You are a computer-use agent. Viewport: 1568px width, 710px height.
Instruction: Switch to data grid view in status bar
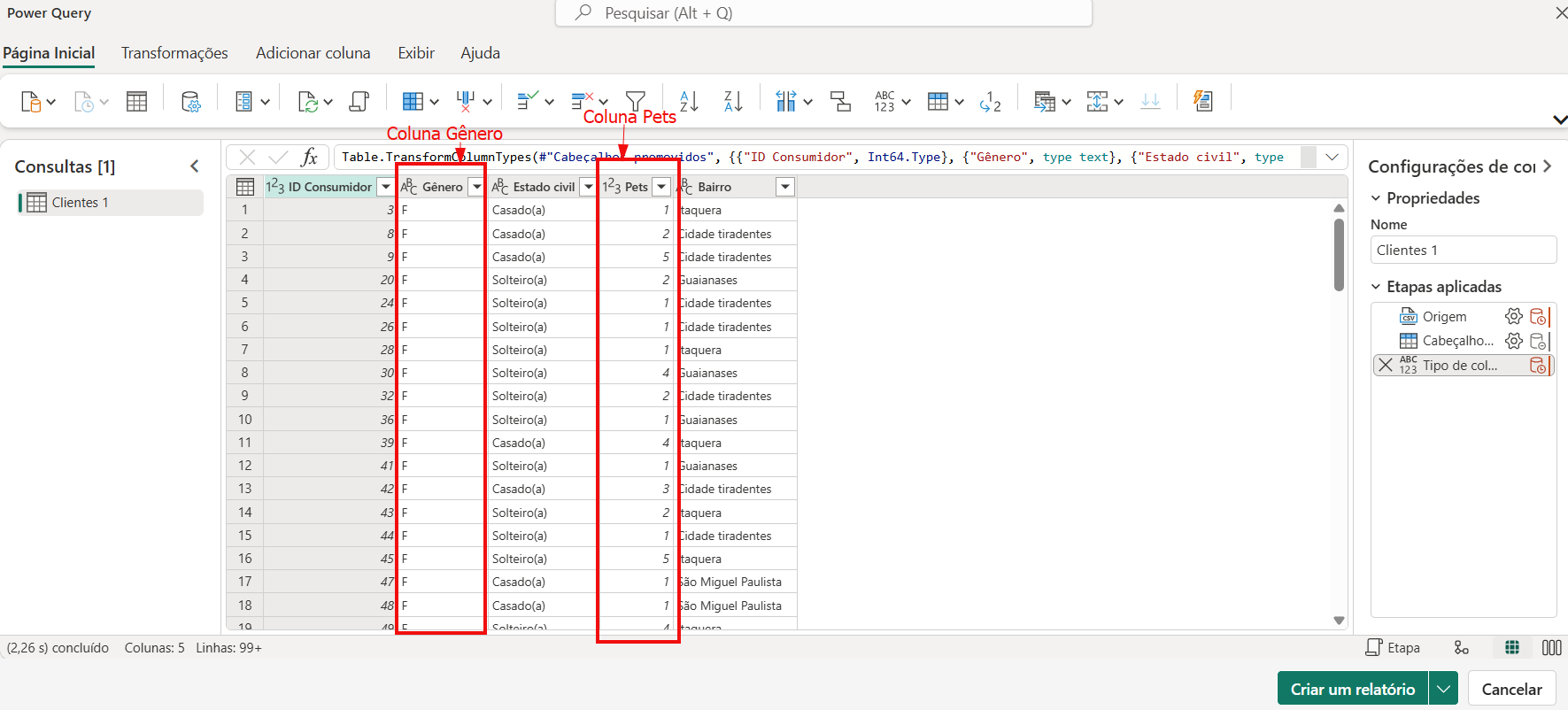click(1512, 648)
